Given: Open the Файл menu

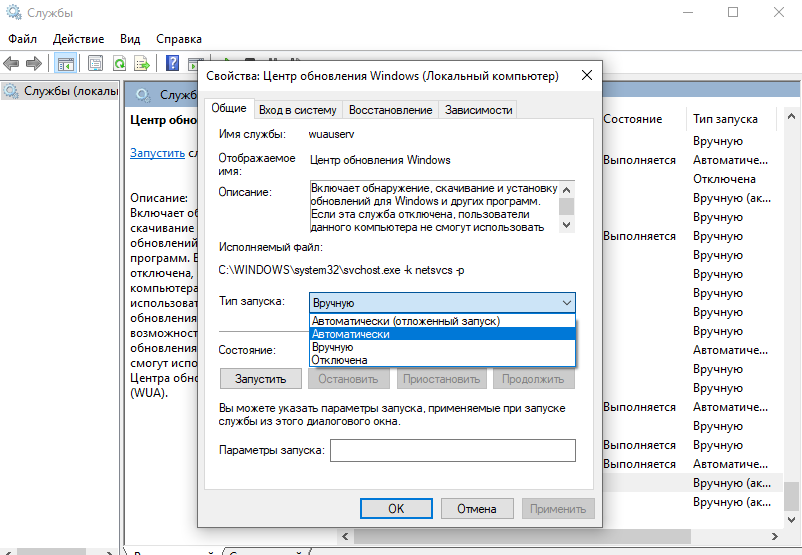Looking at the screenshot, I should pyautogui.click(x=23, y=39).
